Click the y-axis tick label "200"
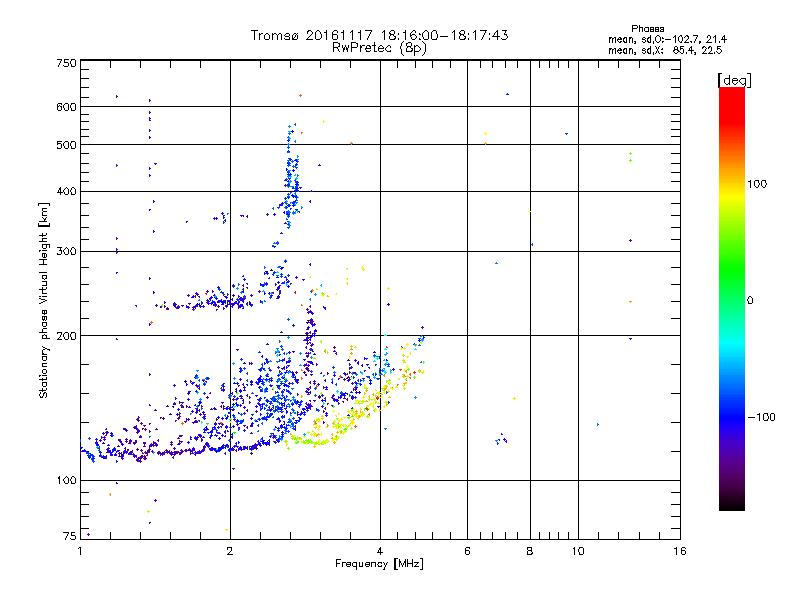 (x=66, y=336)
